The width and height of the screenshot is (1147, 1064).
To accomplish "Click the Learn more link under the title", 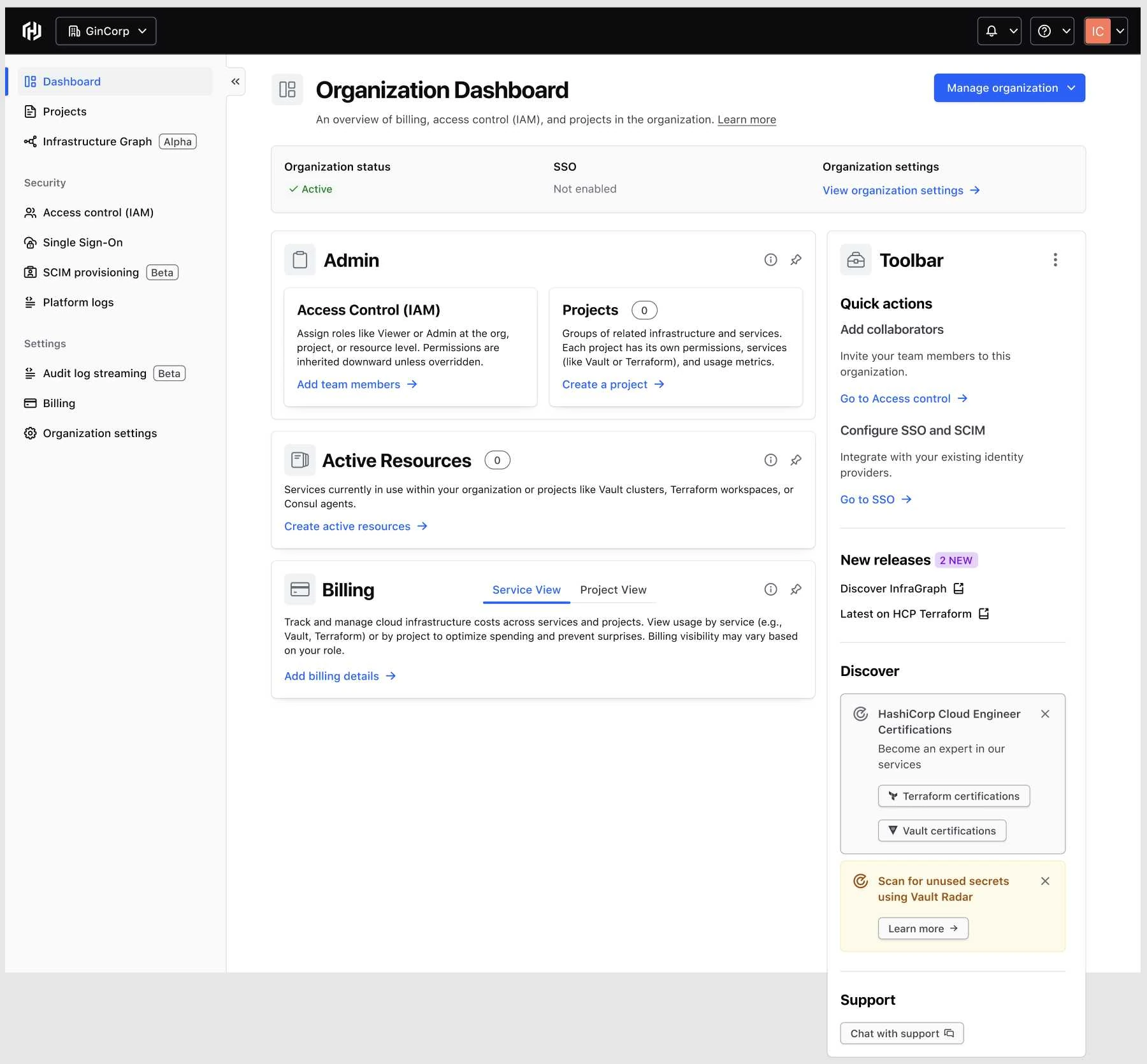I will (746, 120).
